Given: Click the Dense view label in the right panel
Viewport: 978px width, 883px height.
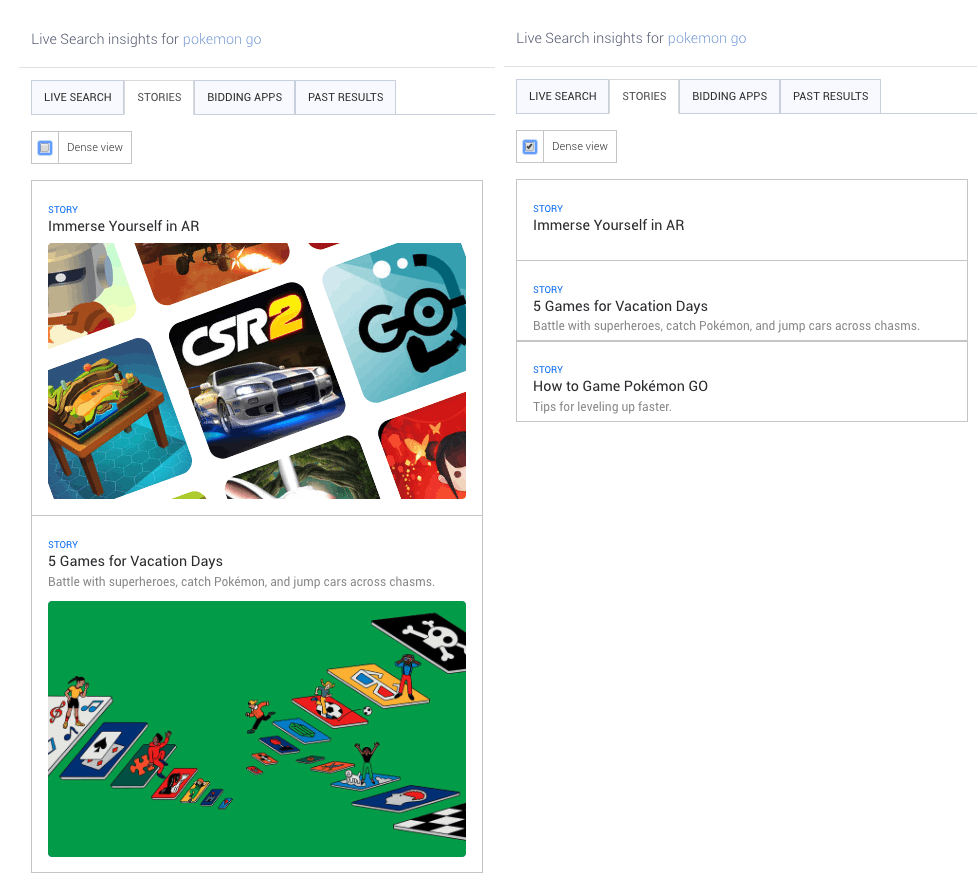Looking at the screenshot, I should click(580, 147).
